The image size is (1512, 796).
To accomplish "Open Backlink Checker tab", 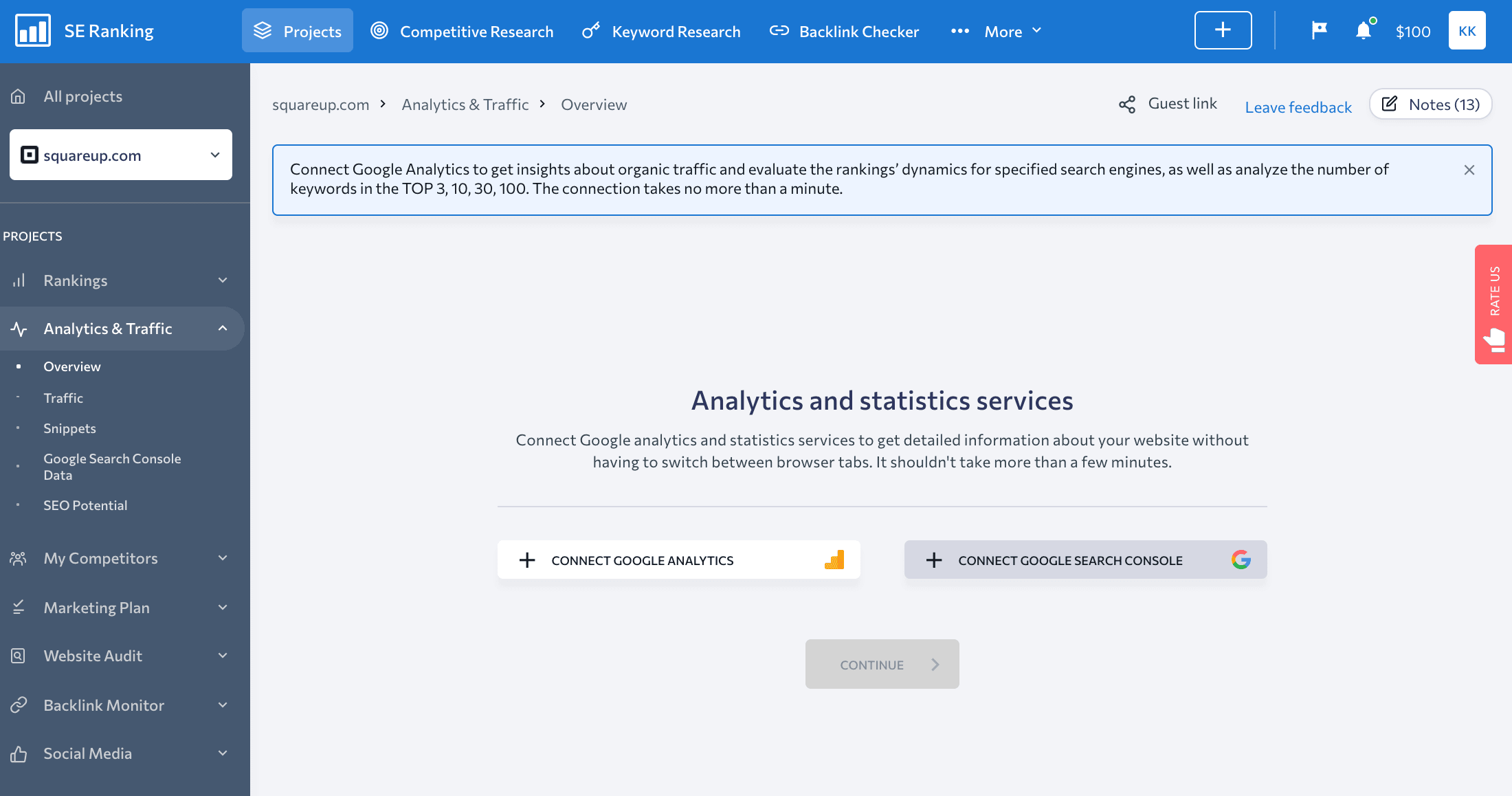I will coord(844,31).
